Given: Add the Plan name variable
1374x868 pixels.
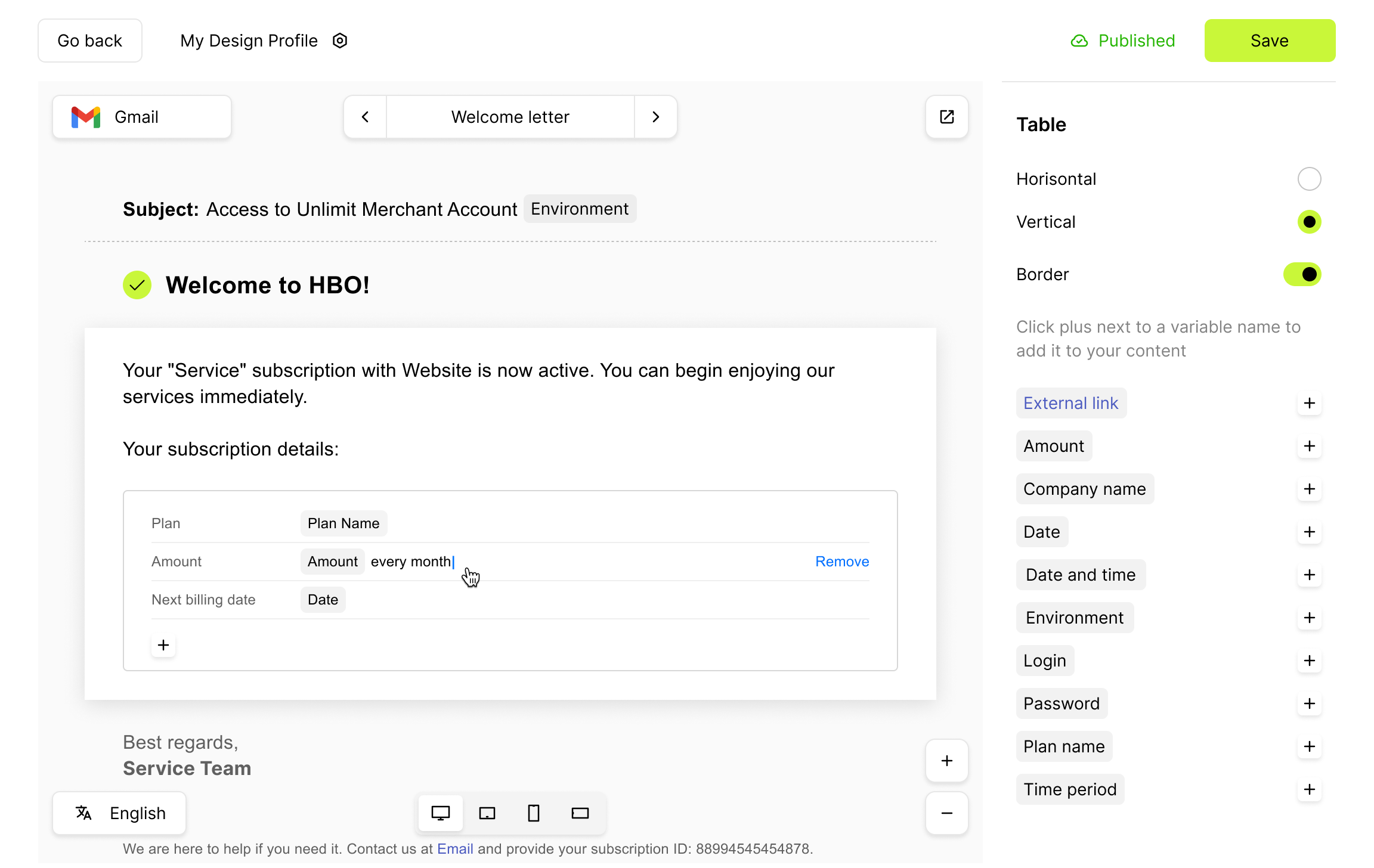Looking at the screenshot, I should (x=1309, y=746).
